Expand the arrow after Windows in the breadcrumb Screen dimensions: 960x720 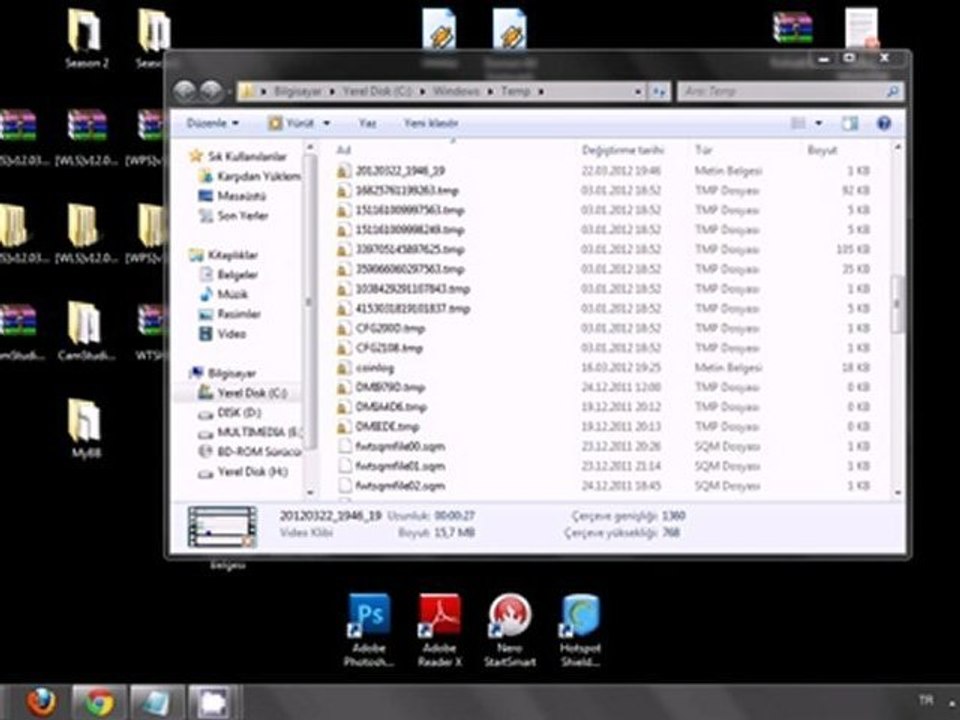(490, 92)
